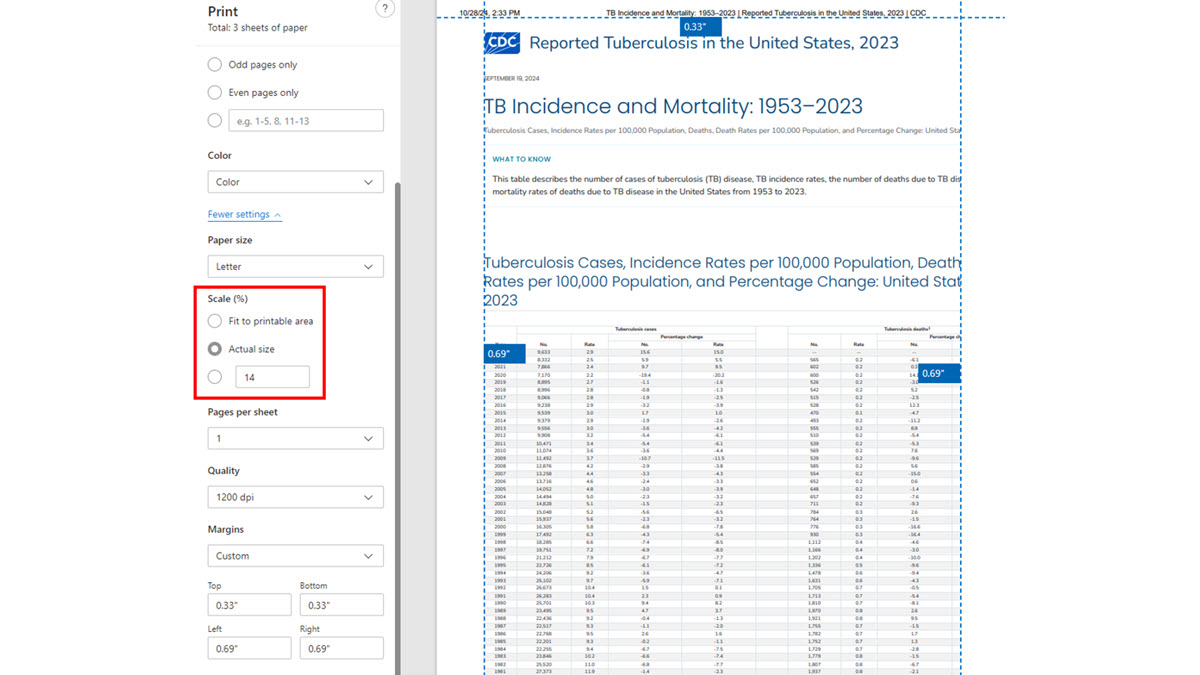The width and height of the screenshot is (1200, 675).
Task: Click the Left margin field
Action: 249,648
